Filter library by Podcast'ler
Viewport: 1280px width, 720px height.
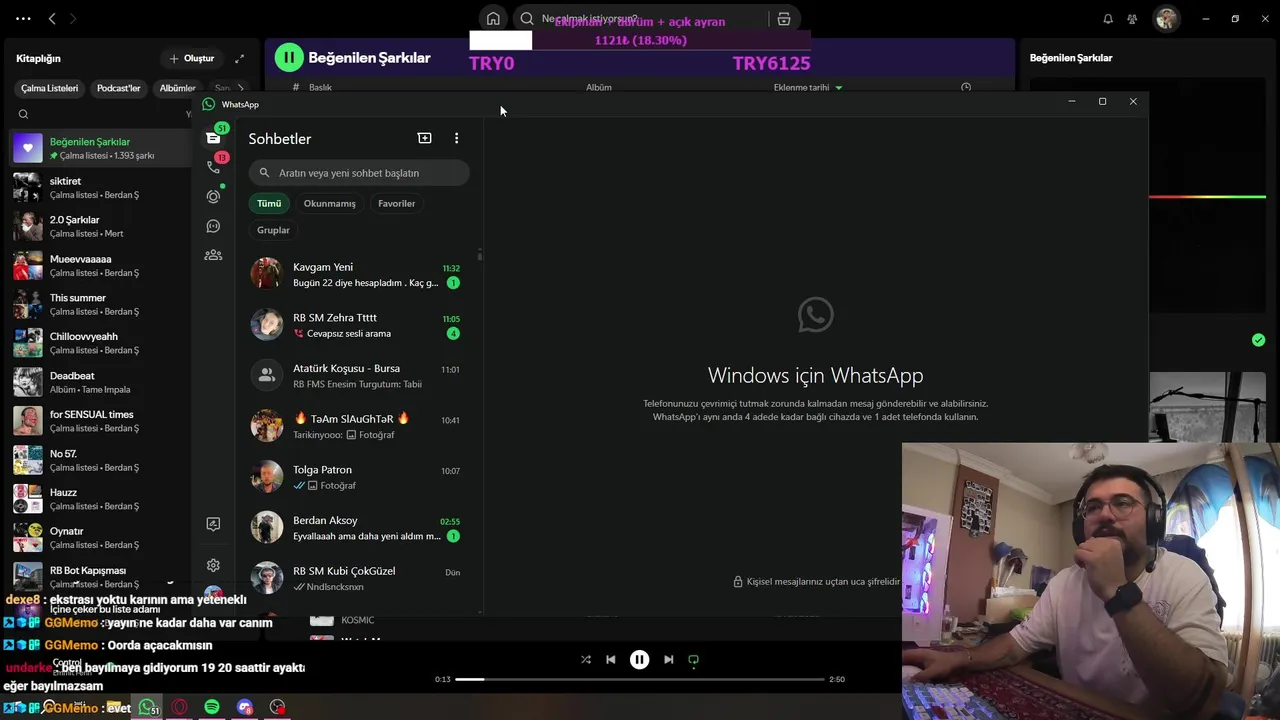118,88
